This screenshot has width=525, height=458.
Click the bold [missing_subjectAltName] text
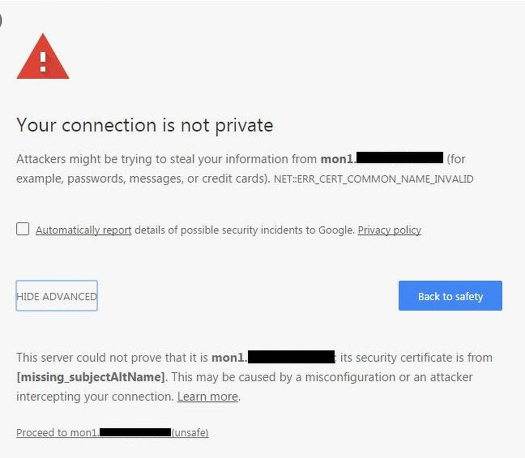[91, 377]
